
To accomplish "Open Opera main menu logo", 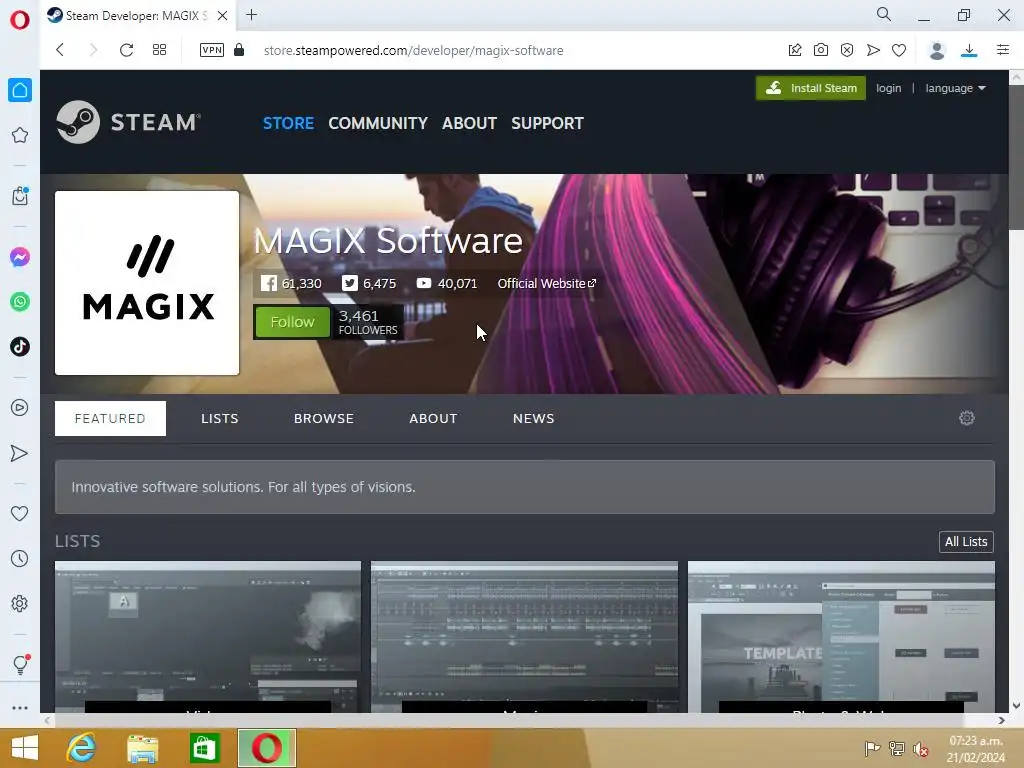I will click(x=20, y=20).
